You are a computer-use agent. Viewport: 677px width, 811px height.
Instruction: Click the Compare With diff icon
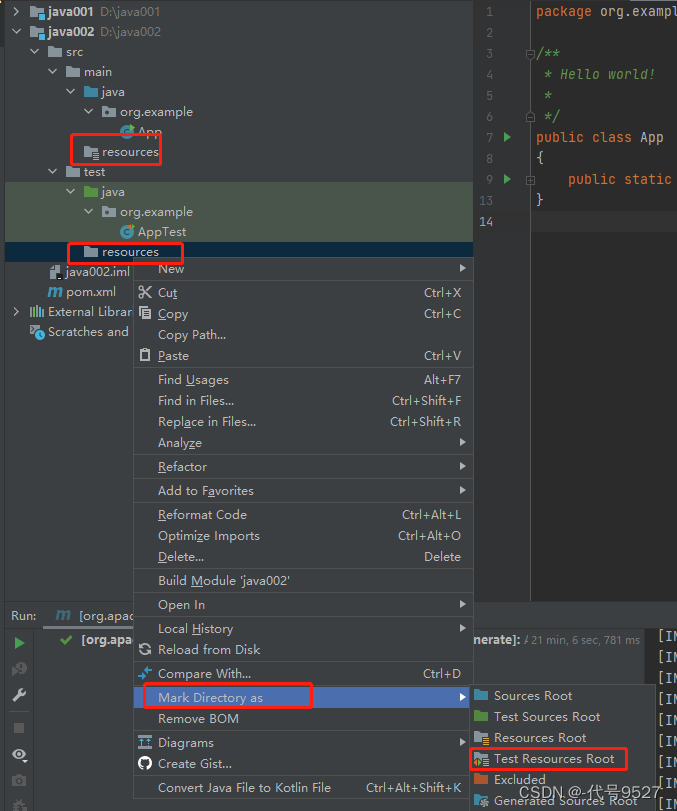[145, 674]
